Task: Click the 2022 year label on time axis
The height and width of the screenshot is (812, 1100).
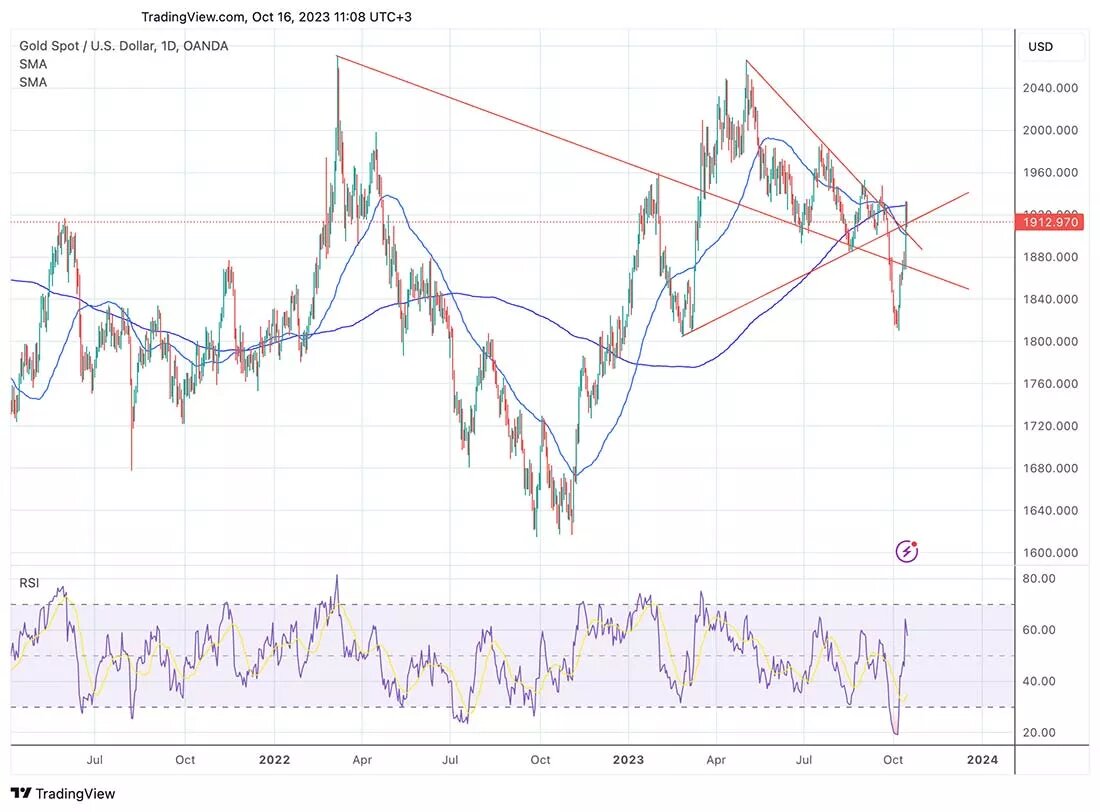Action: pos(274,759)
